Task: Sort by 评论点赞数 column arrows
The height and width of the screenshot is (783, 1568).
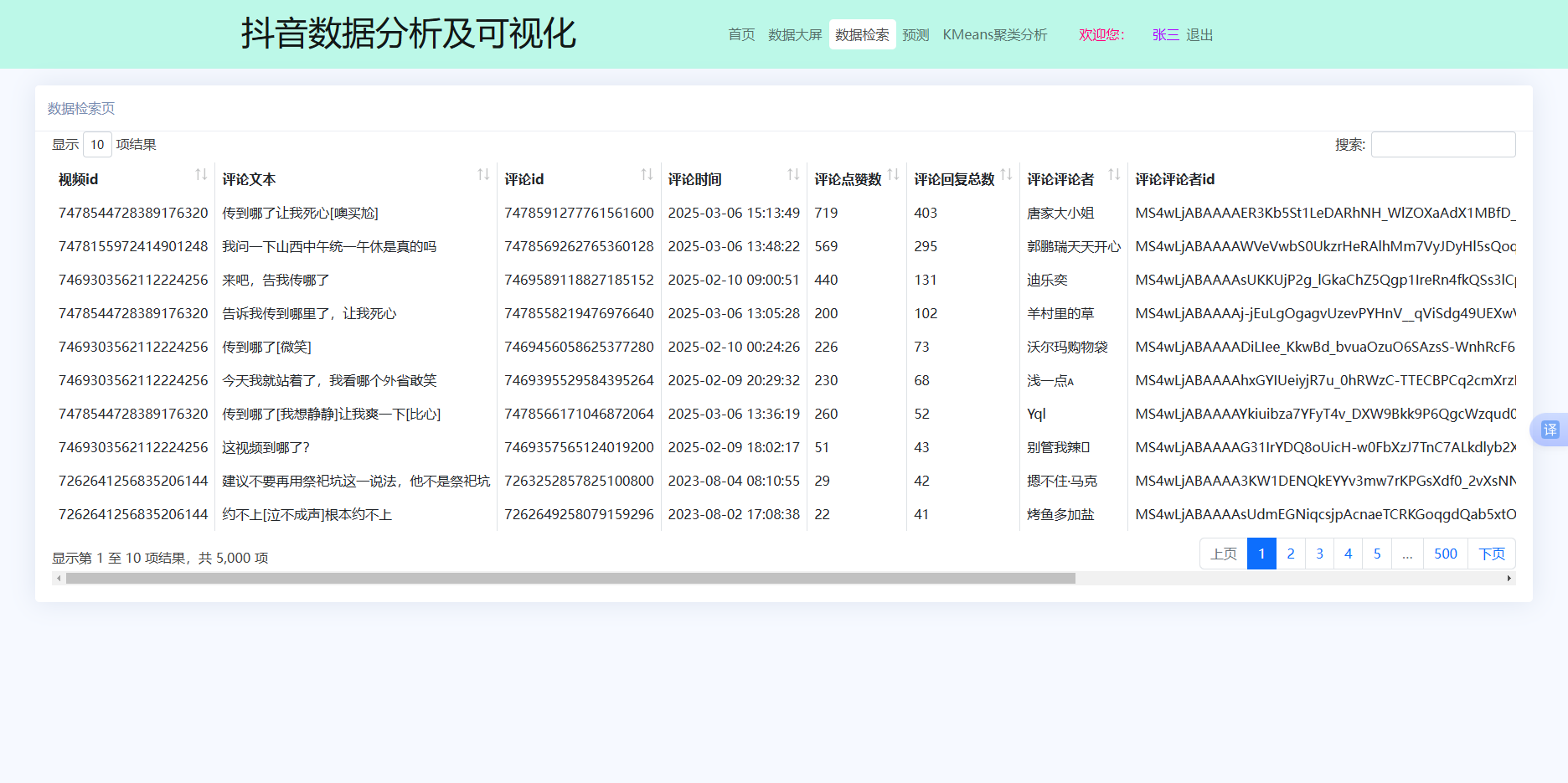Action: (x=893, y=174)
